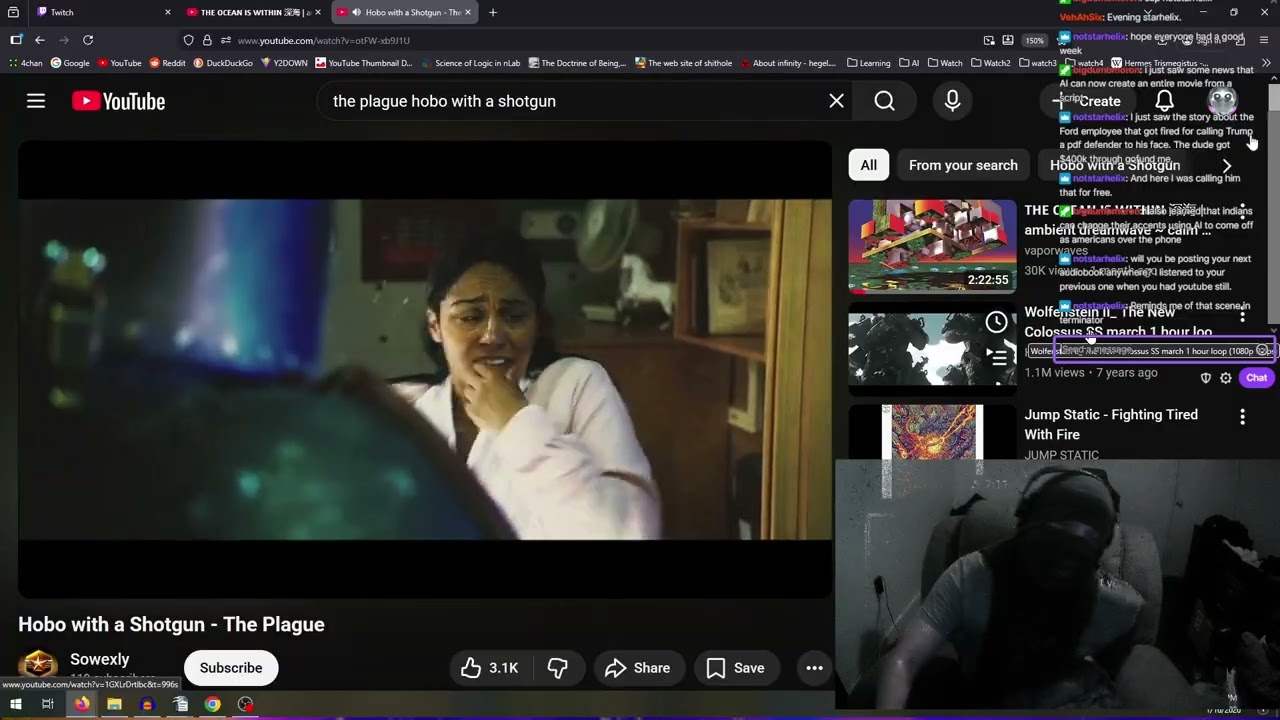This screenshot has height=720, width=1280.
Task: Save video to a playlist
Action: click(x=736, y=668)
